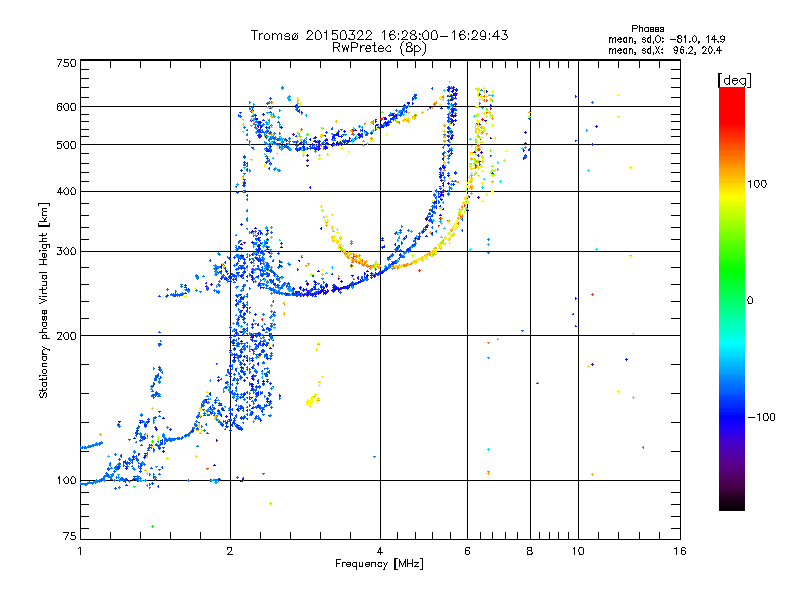Click the yellow point cluster near 3 MHz, 140 km
This screenshot has width=800, height=600.
[x=313, y=400]
